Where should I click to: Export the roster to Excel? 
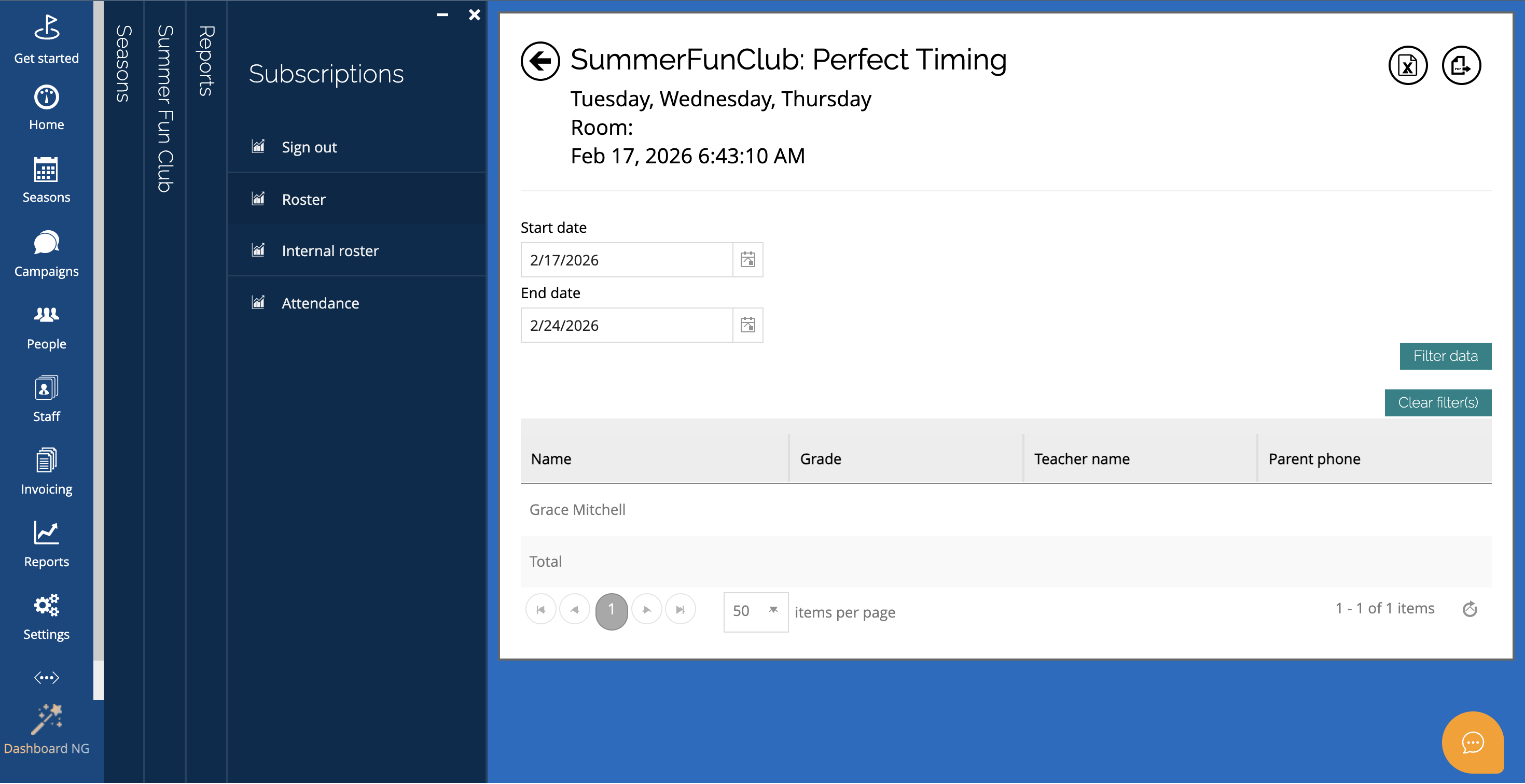pos(1407,65)
